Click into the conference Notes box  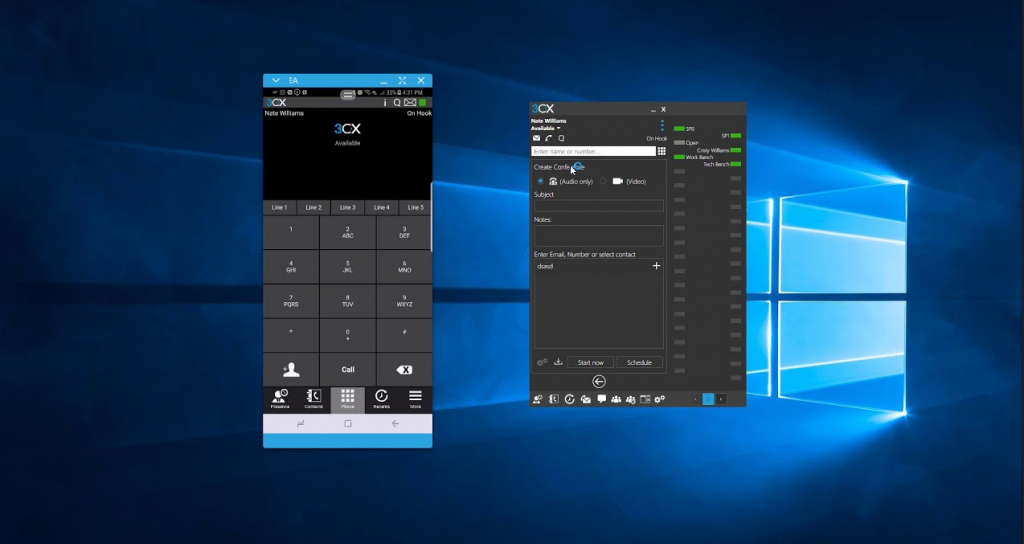(x=599, y=235)
